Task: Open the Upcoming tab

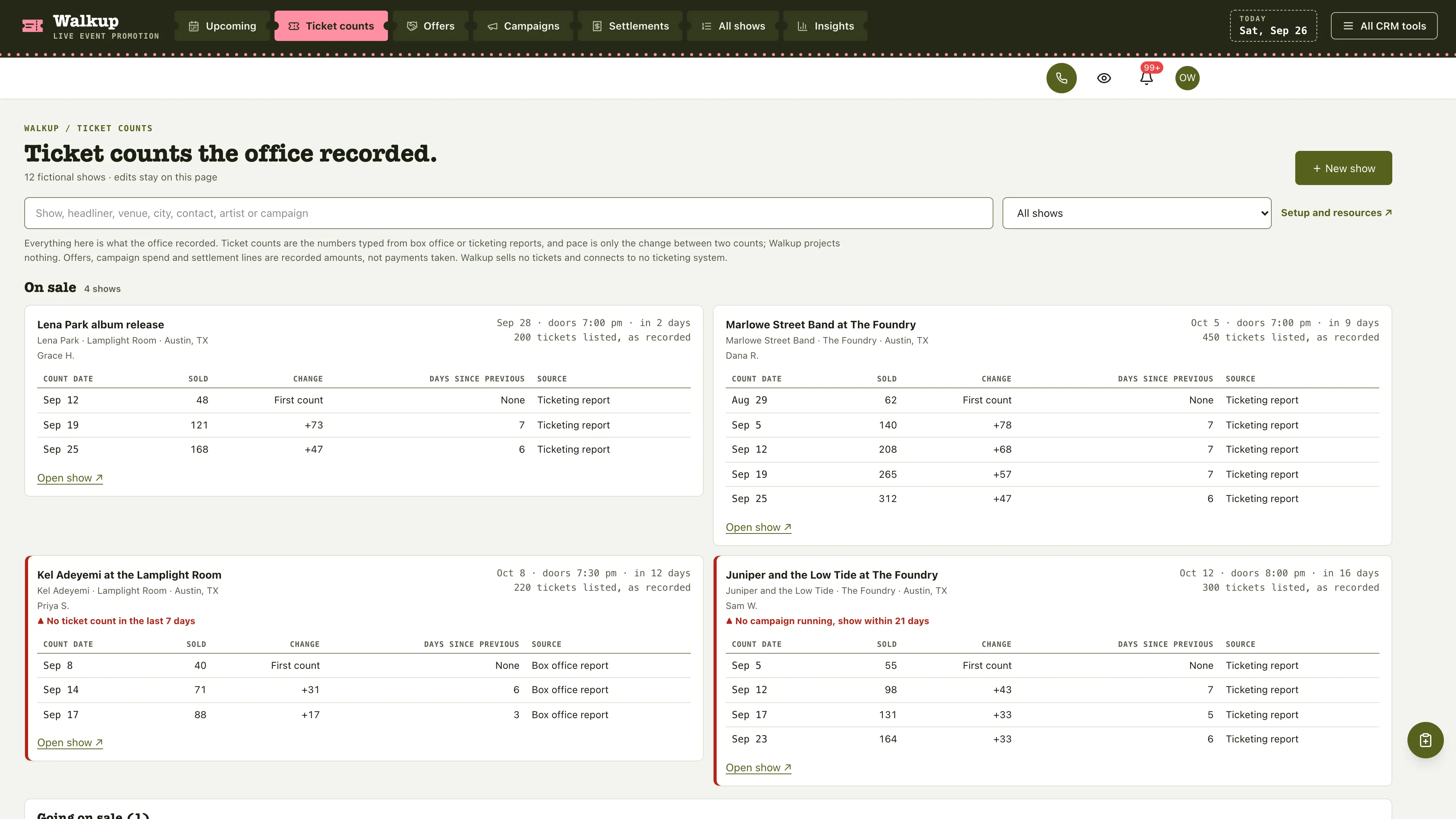Action: (x=222, y=26)
